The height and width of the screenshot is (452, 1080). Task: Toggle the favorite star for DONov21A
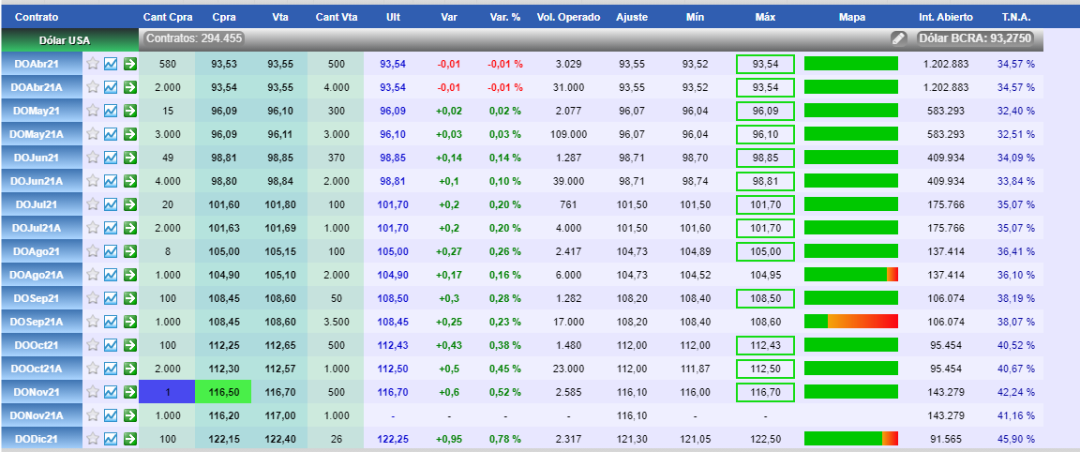tap(93, 415)
